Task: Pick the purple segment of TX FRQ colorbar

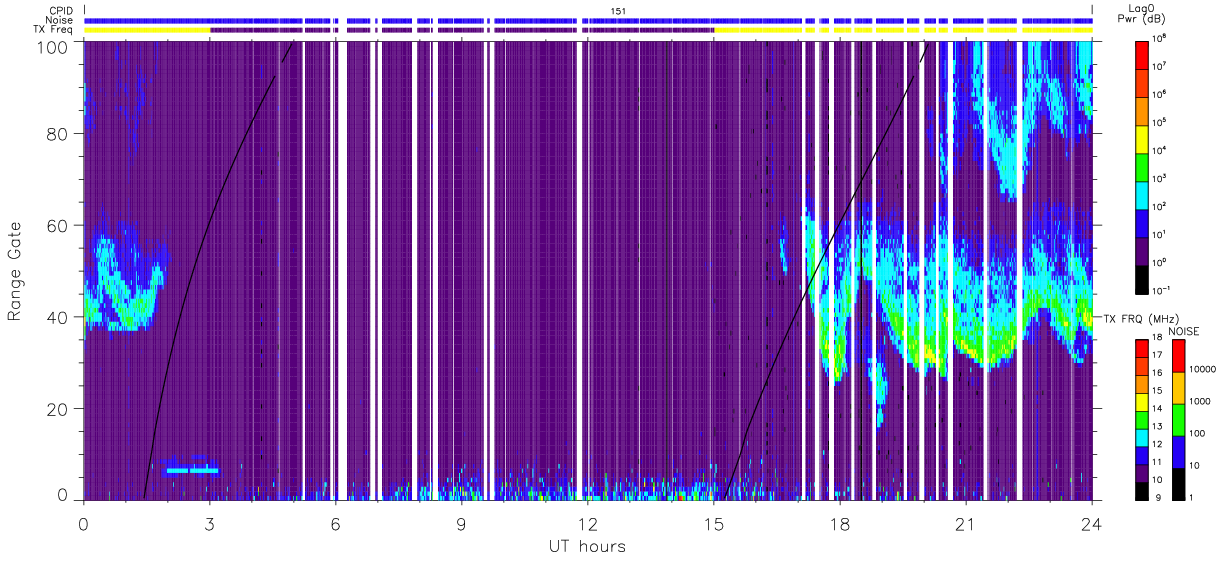Action: [x=1142, y=471]
